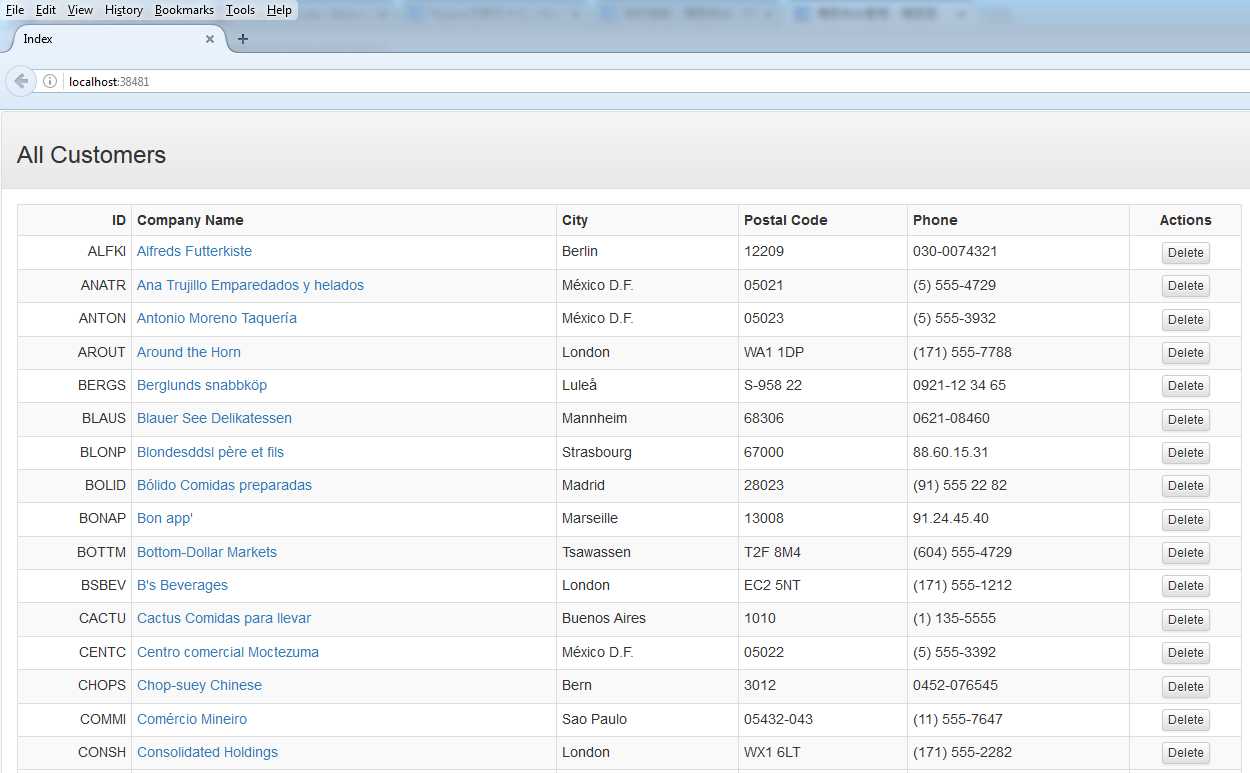Delete the BLAUS customer row
This screenshot has width=1250, height=773.
(x=1185, y=420)
